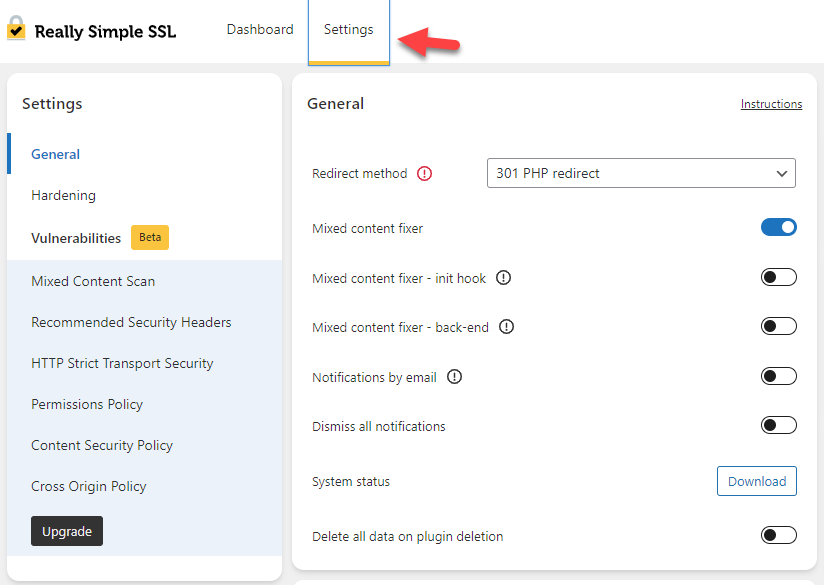This screenshot has width=824, height=585.
Task: Click the Redirect method label
Action: 359,173
